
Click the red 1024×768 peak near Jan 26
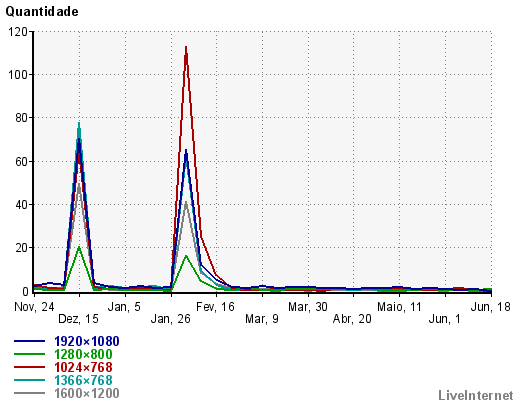(x=186, y=47)
